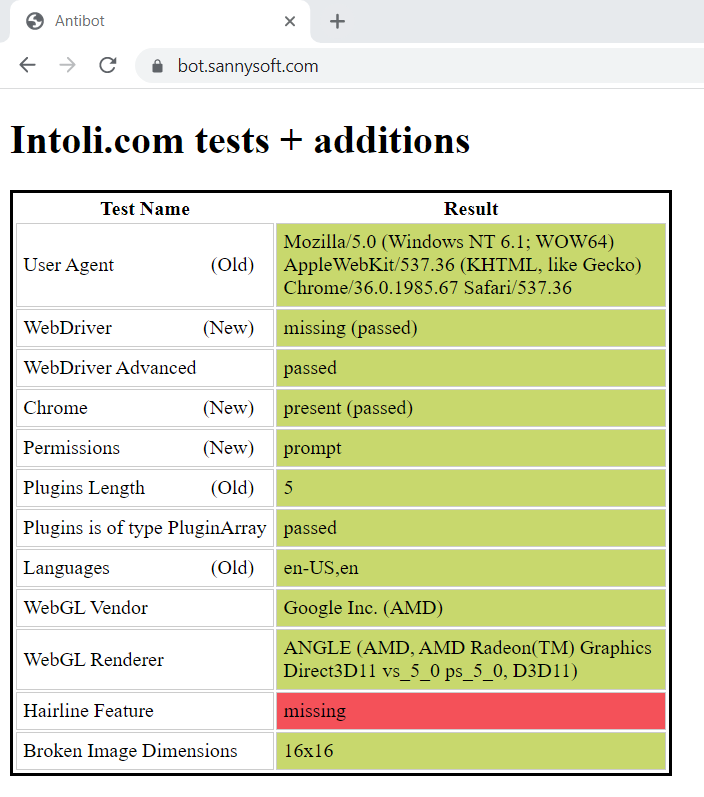
Task: Reload the page with refresh icon
Action: 108,65
